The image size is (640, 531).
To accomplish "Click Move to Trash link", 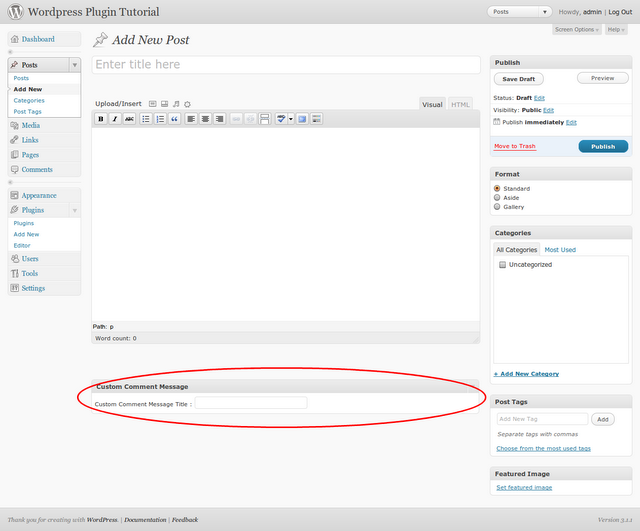I will pyautogui.click(x=515, y=146).
